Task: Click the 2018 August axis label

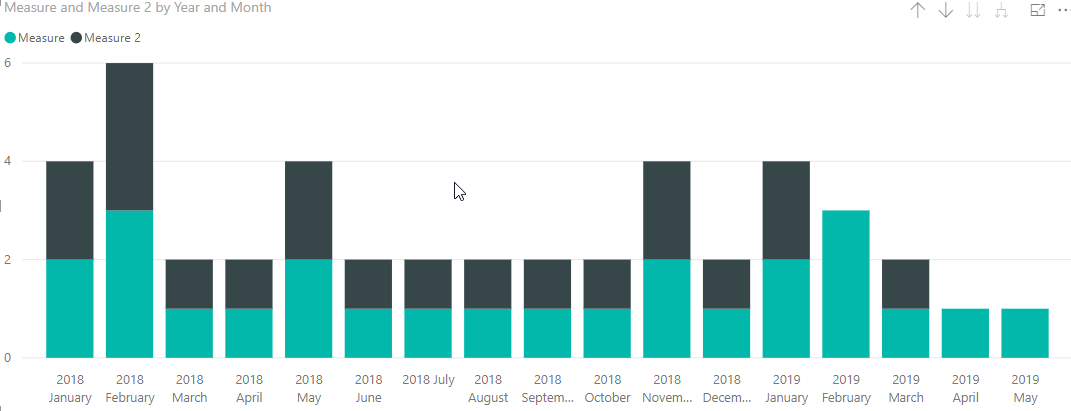Action: click(488, 388)
